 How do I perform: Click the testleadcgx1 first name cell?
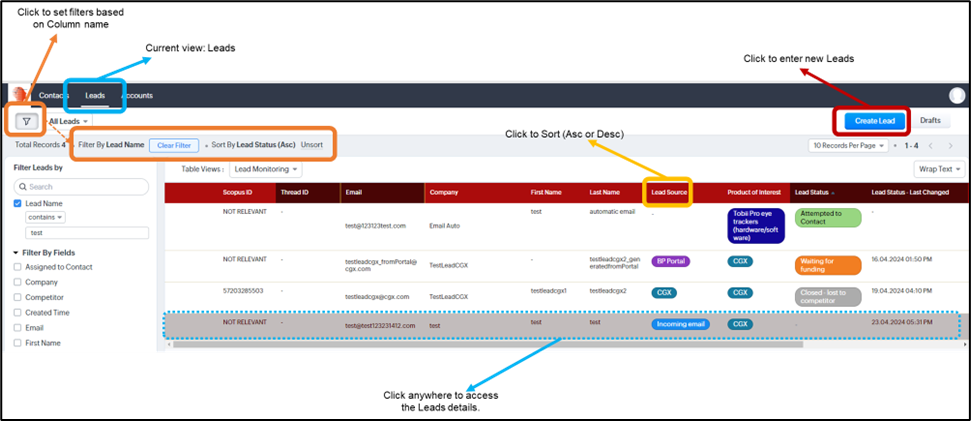point(549,290)
